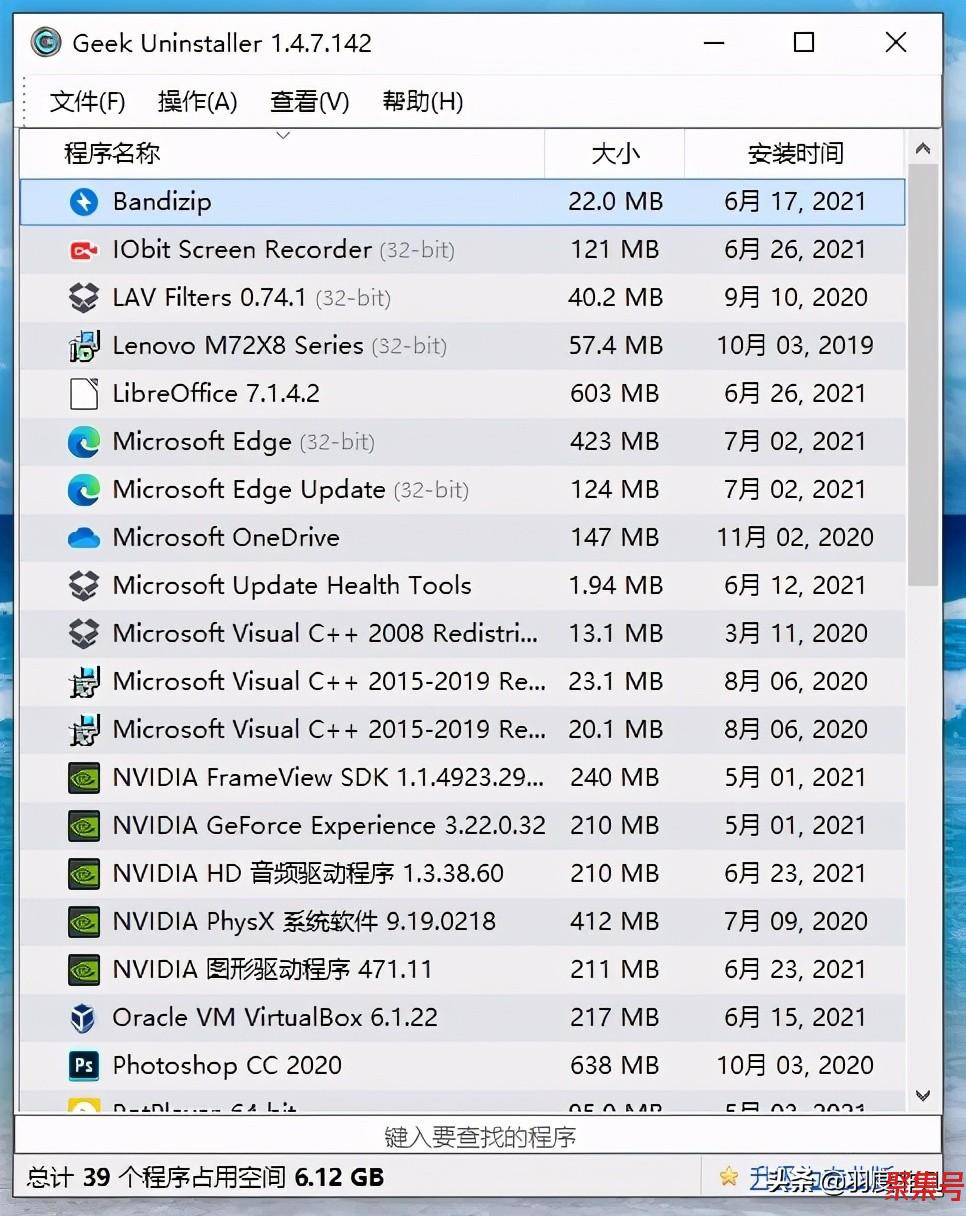This screenshot has width=966, height=1216.
Task: Open the 操作(A) menu
Action: pos(197,101)
